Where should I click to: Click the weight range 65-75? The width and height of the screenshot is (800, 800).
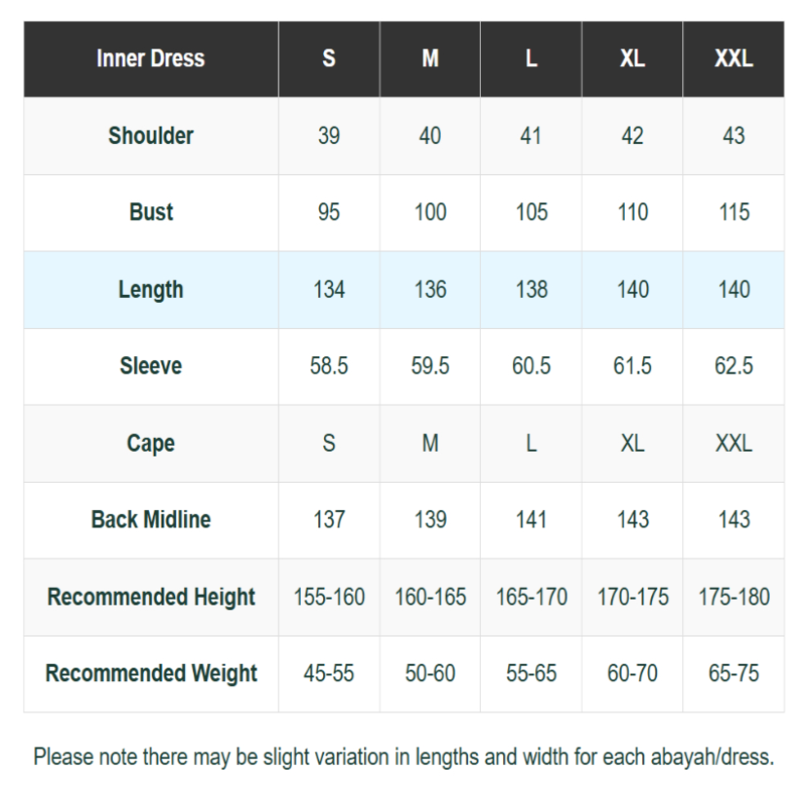[x=733, y=674]
